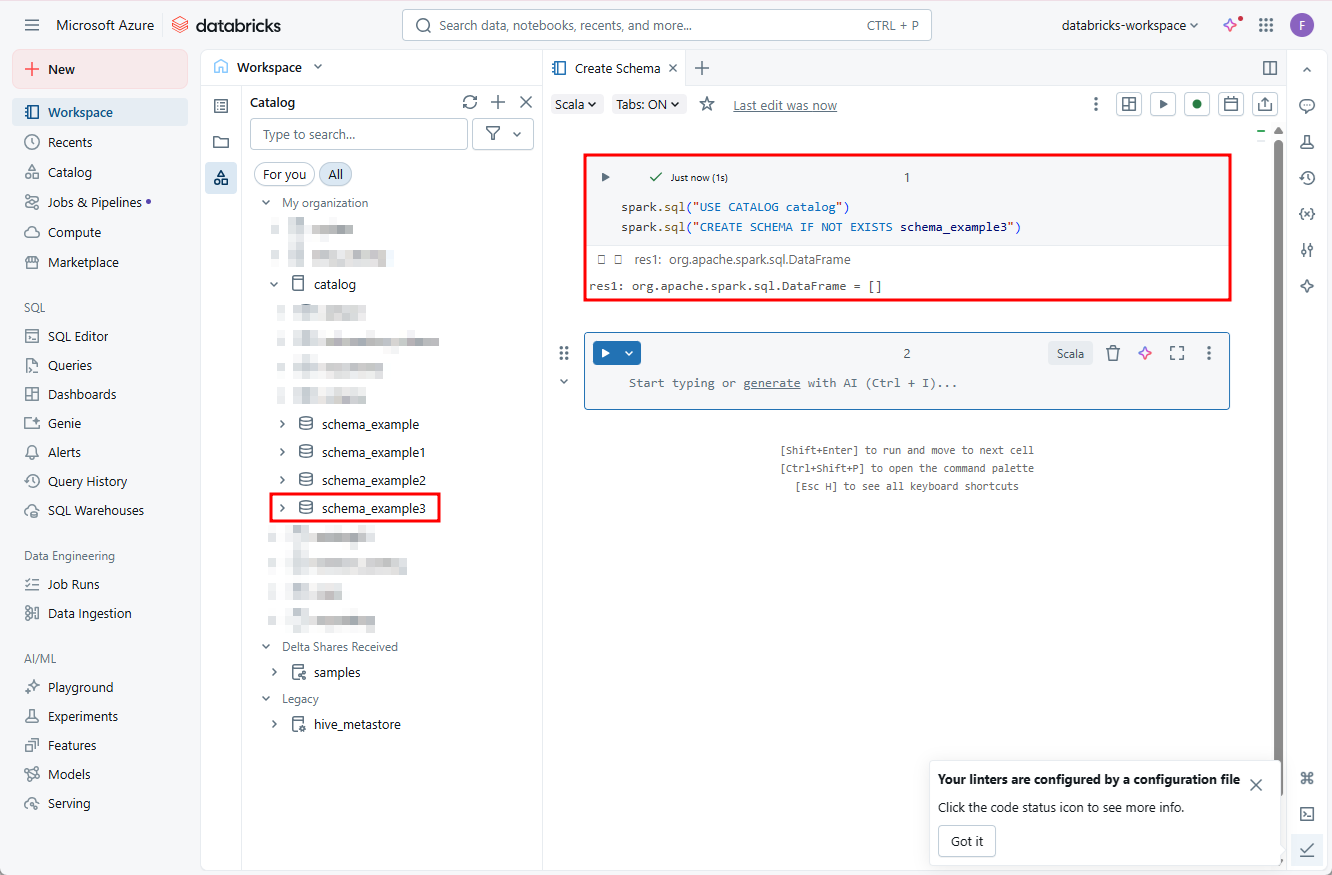Switch to the Create Schema tab
The width and height of the screenshot is (1332, 875).
(616, 68)
